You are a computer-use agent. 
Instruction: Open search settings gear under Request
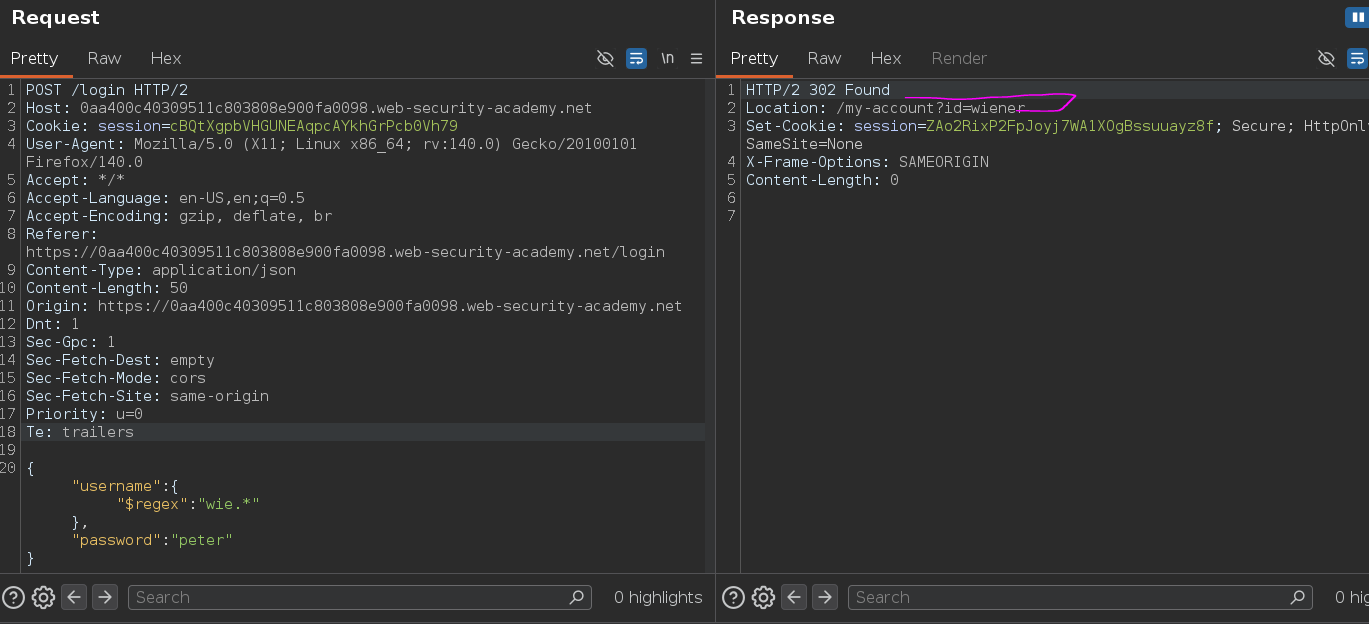(x=43, y=597)
